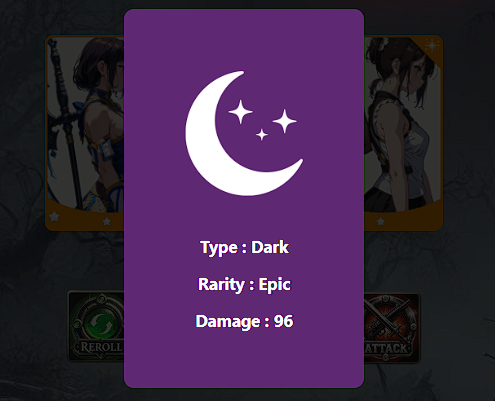
Task: Select the left character card with spear
Action: (x=85, y=133)
